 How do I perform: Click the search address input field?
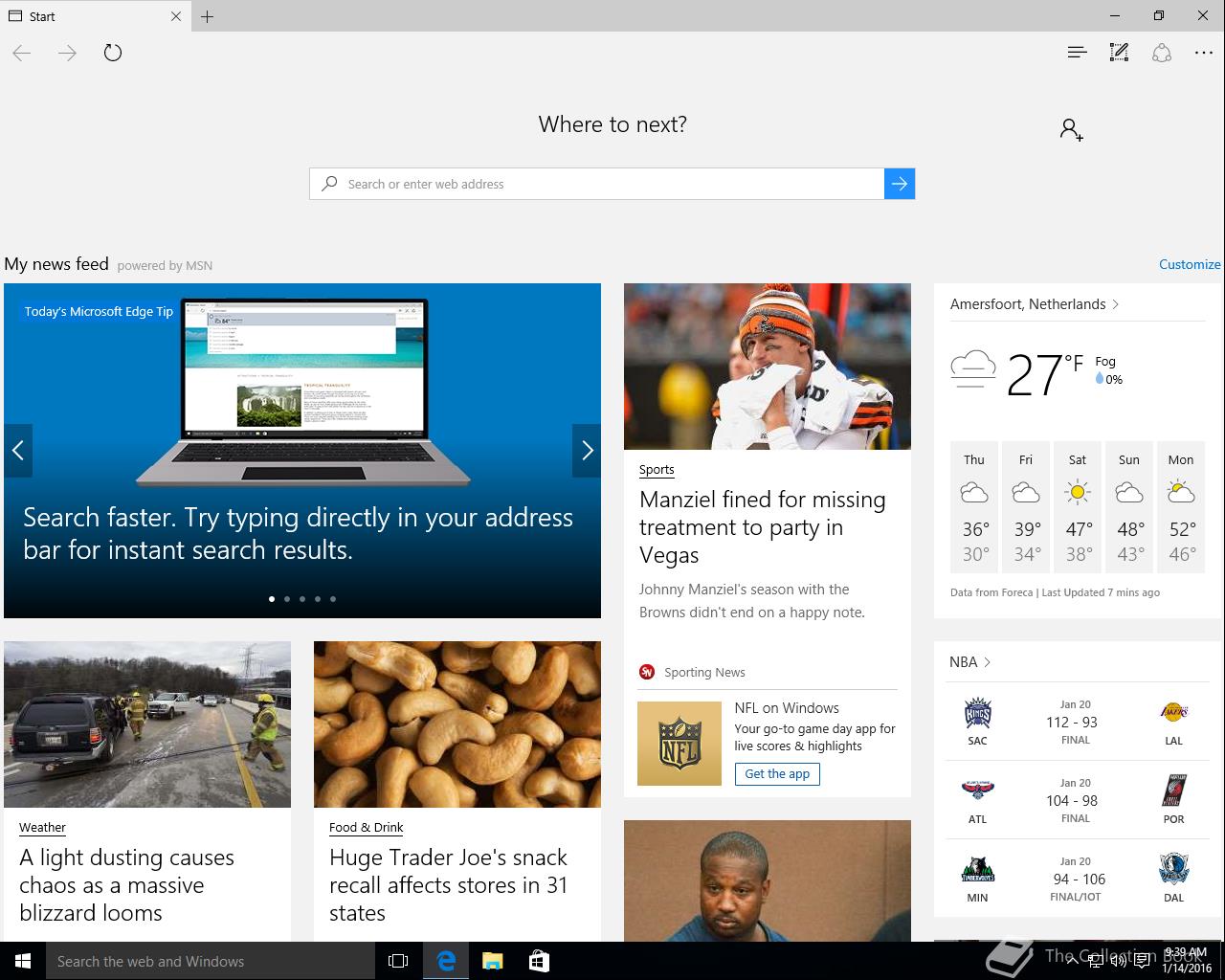[597, 184]
